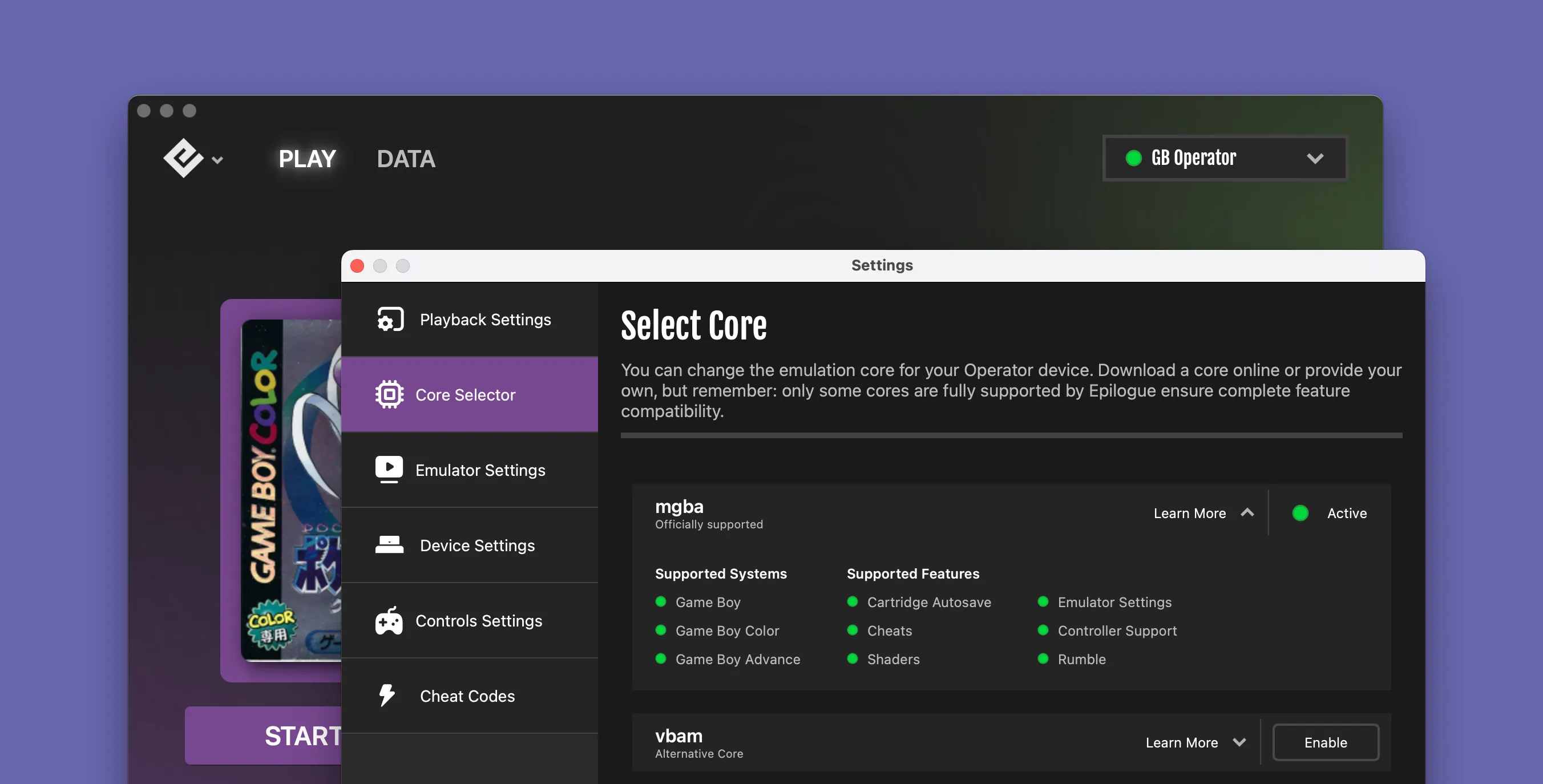This screenshot has width=1543, height=784.
Task: Open Emulator Settings using its video icon
Action: tap(389, 470)
